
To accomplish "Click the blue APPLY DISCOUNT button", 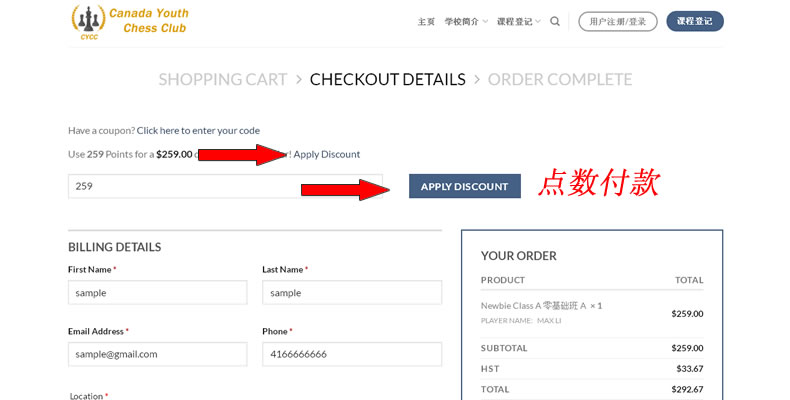I will (465, 186).
